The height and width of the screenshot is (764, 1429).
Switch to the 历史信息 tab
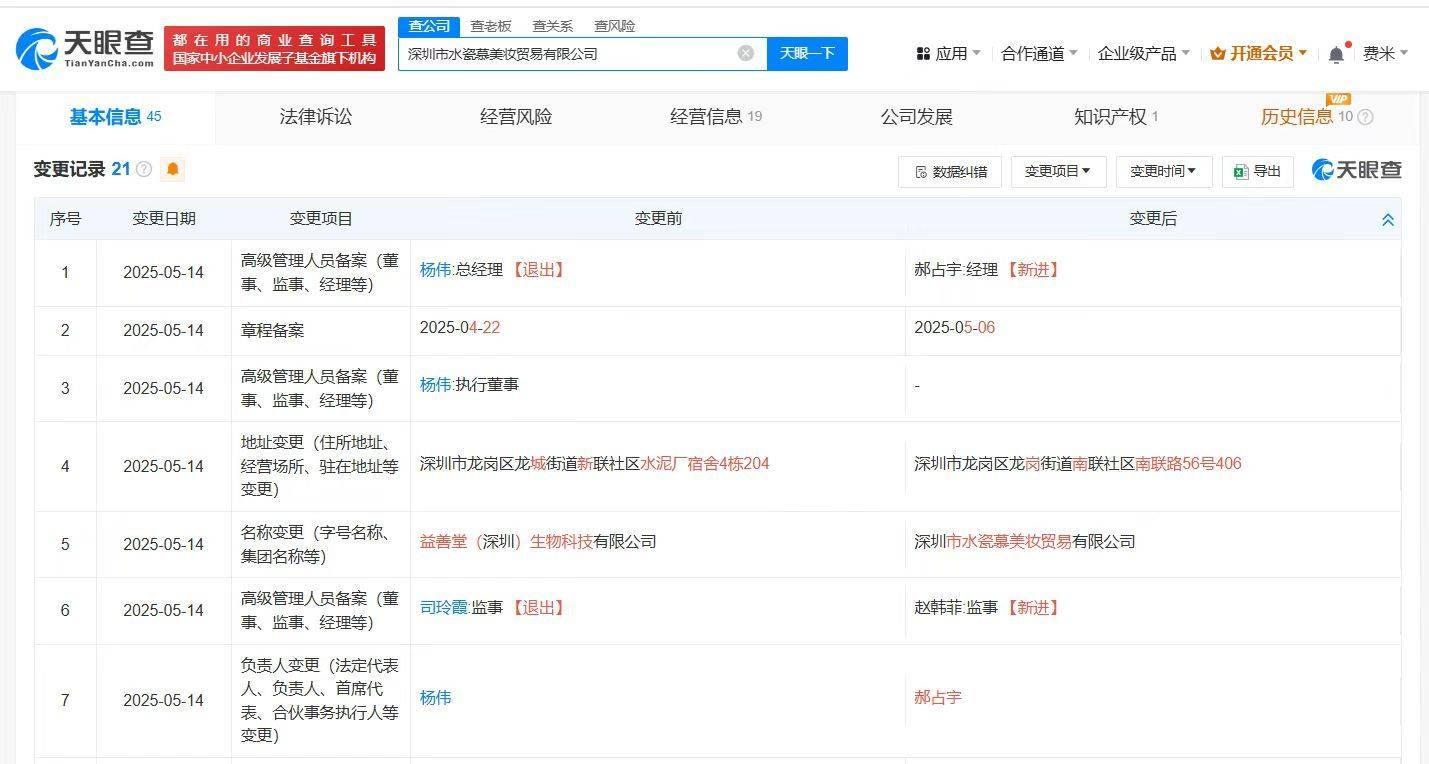[1298, 116]
